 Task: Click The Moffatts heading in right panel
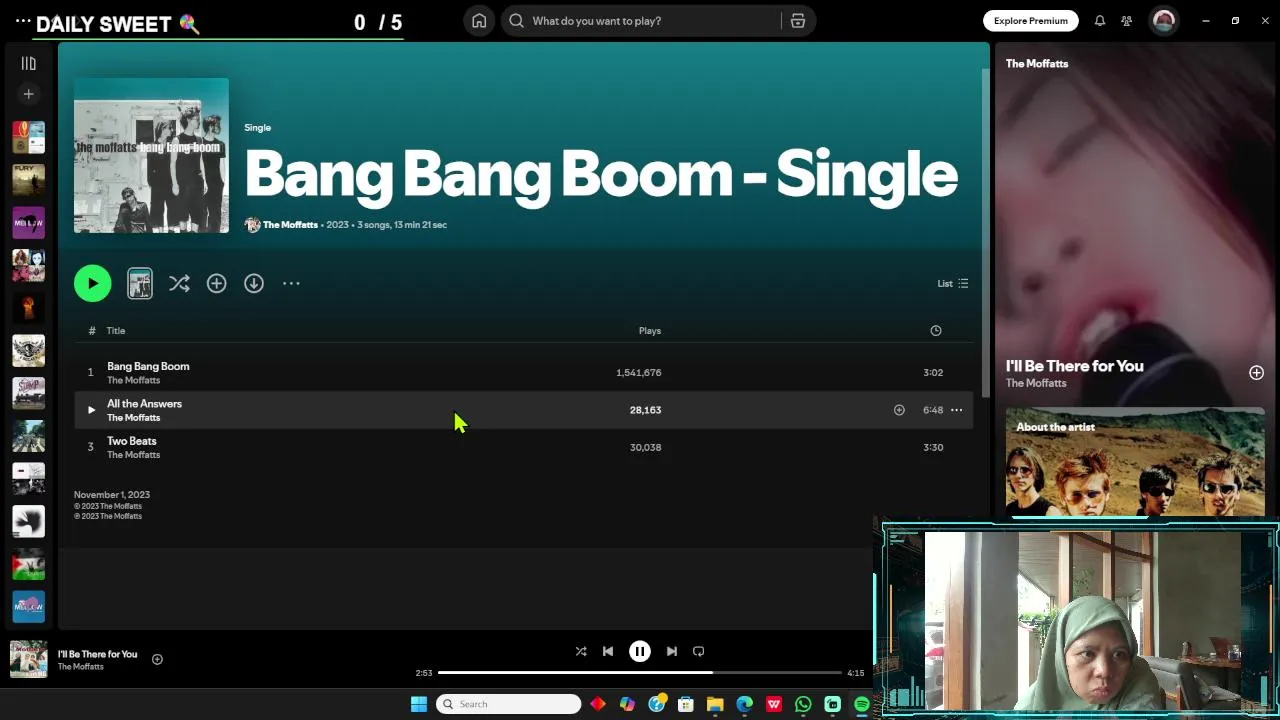click(1037, 64)
